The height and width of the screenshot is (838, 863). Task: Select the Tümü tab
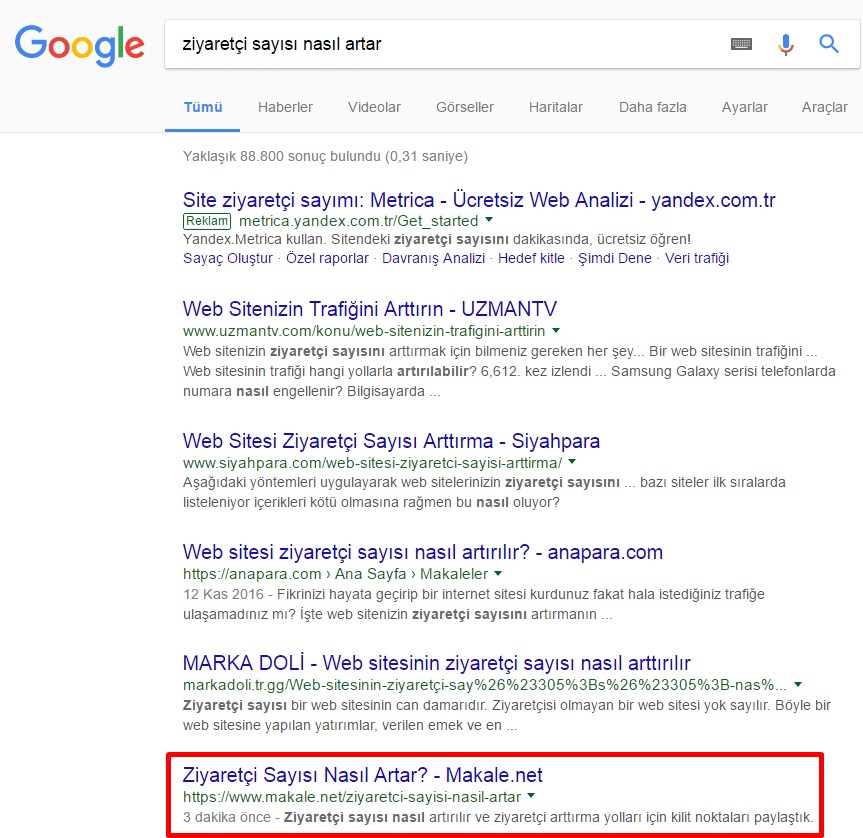point(203,107)
